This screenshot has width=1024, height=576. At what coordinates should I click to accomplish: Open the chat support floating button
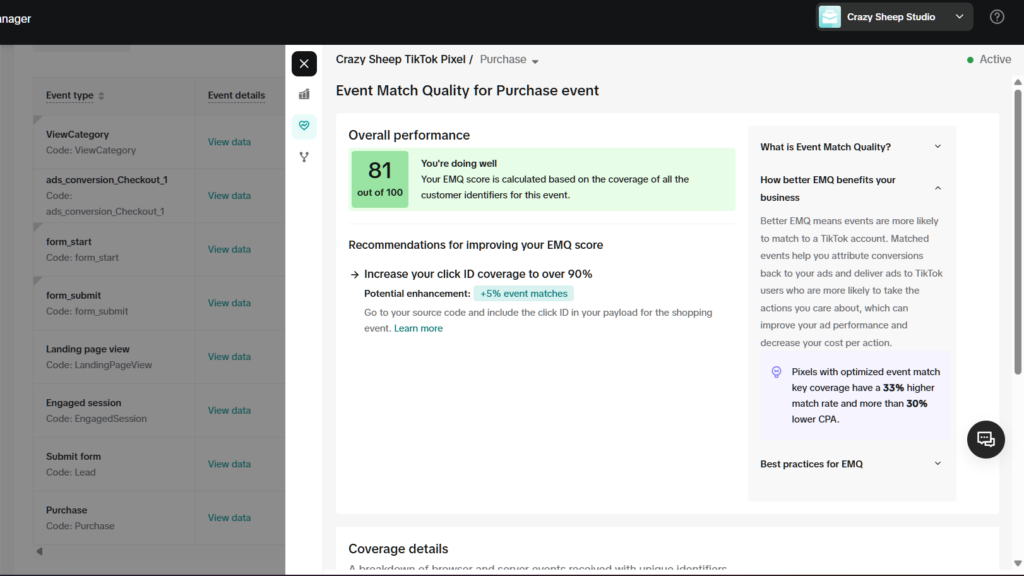point(985,439)
